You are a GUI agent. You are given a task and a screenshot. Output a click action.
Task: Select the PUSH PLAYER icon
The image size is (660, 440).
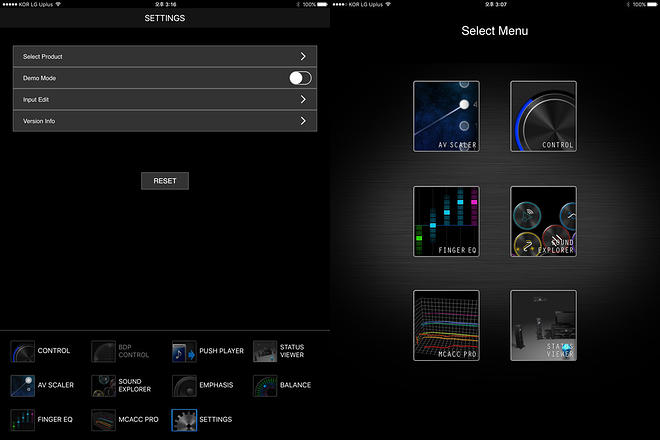(x=184, y=351)
